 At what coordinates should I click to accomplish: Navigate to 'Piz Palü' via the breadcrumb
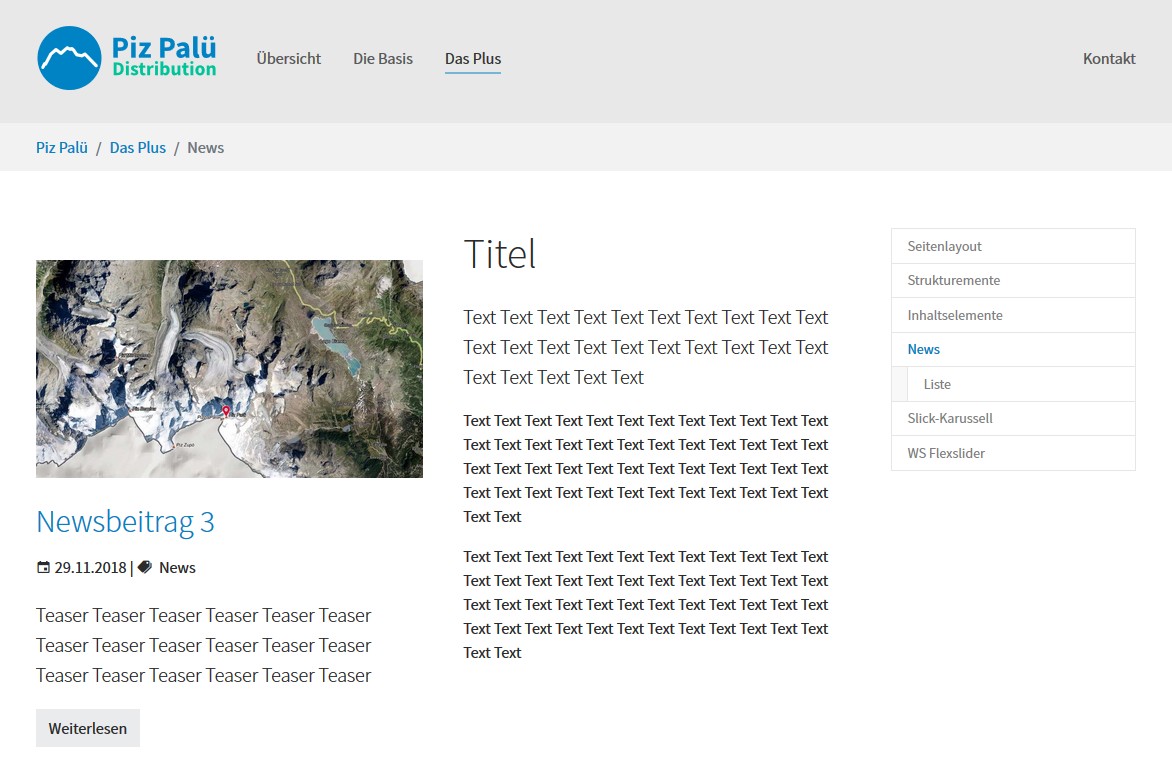point(61,147)
